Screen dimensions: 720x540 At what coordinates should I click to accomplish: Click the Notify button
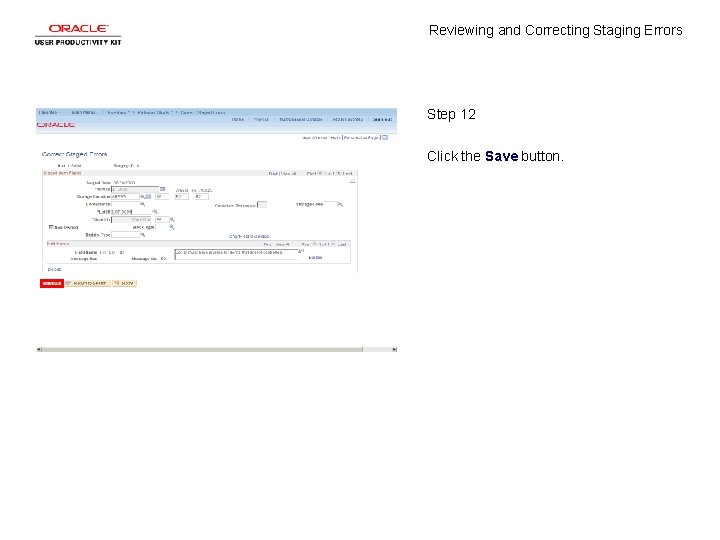pyautogui.click(x=124, y=283)
